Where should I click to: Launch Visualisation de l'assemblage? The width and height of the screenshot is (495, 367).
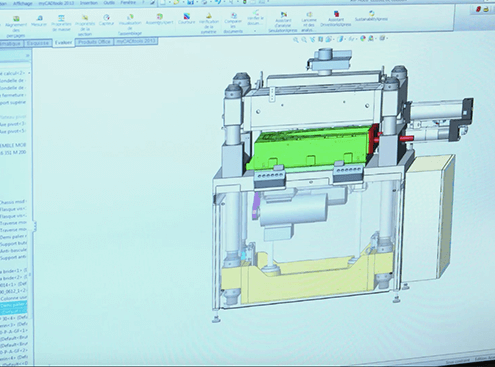(130, 25)
